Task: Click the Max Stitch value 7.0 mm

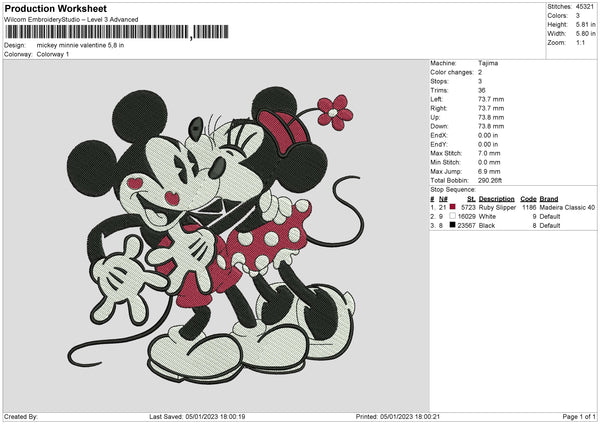Action: click(489, 153)
